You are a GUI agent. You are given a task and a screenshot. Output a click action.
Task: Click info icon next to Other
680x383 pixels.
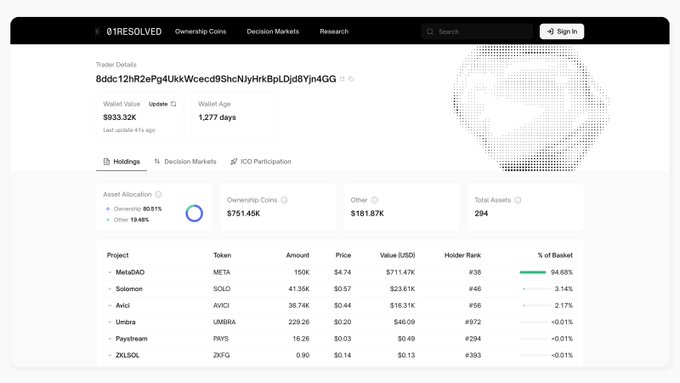click(375, 200)
